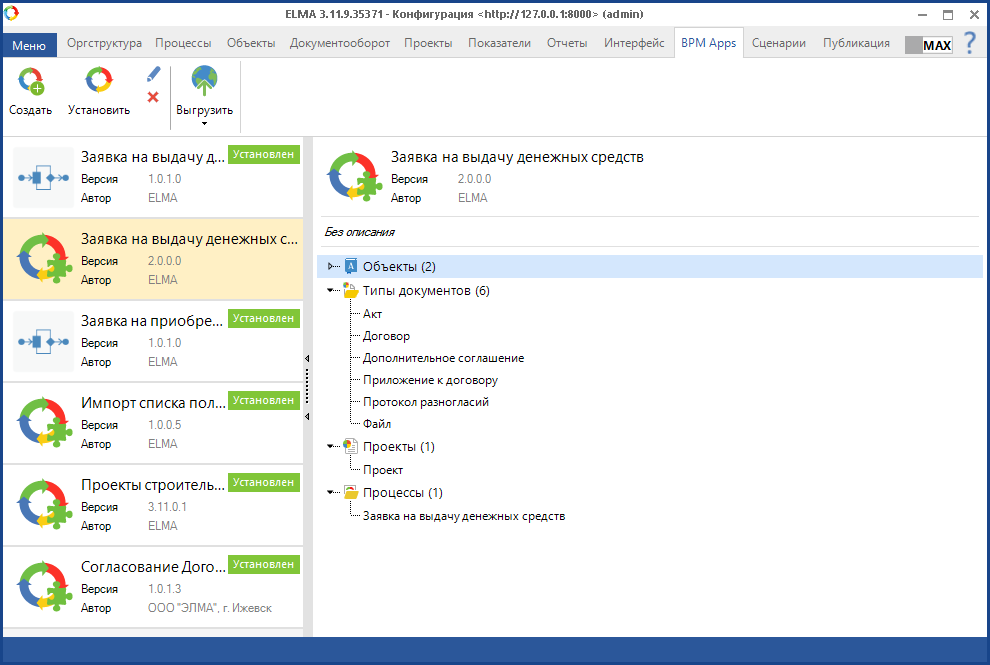Click the Без описания description text
The image size is (990, 665).
[359, 232]
